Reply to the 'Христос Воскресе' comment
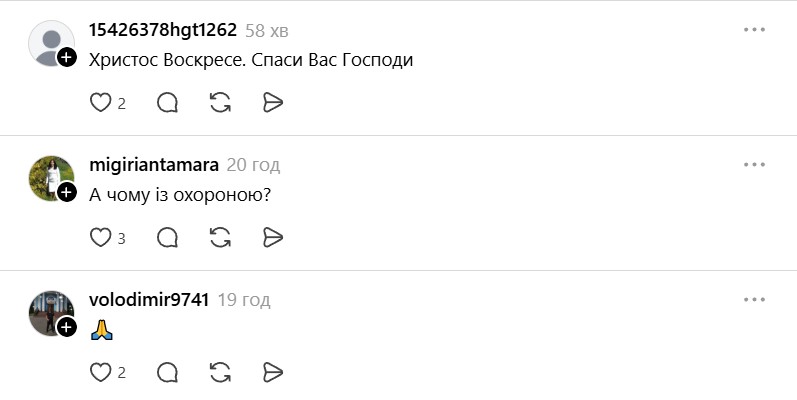 coord(168,102)
